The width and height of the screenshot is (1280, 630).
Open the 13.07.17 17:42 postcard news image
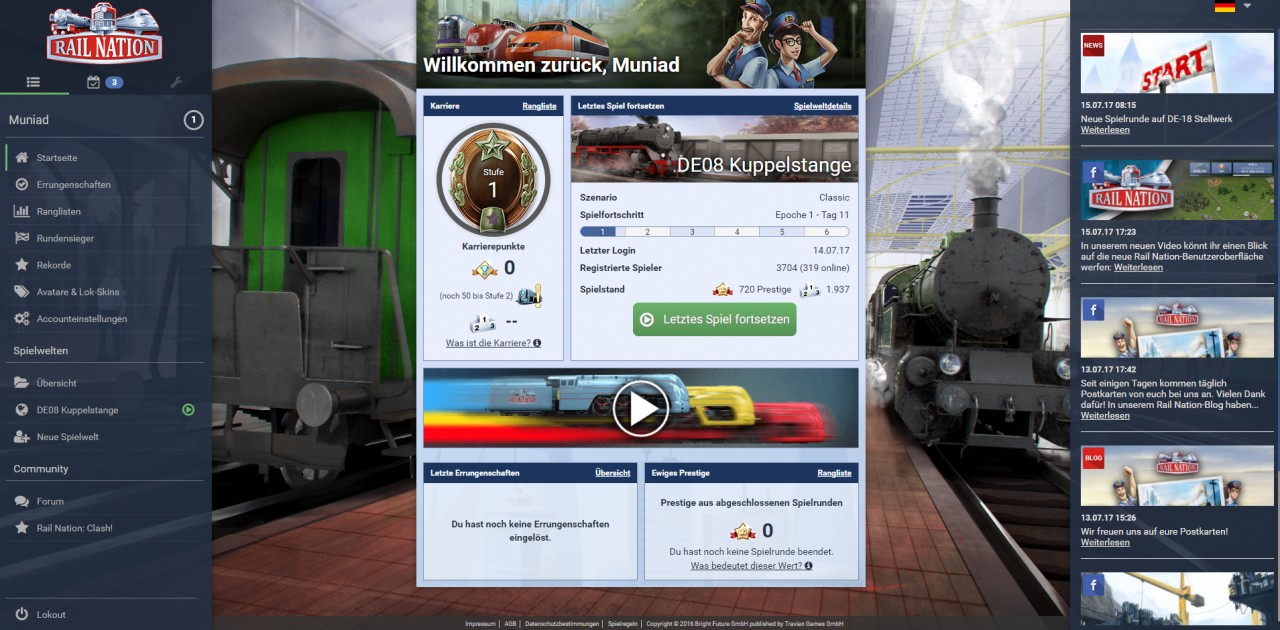pos(1177,327)
